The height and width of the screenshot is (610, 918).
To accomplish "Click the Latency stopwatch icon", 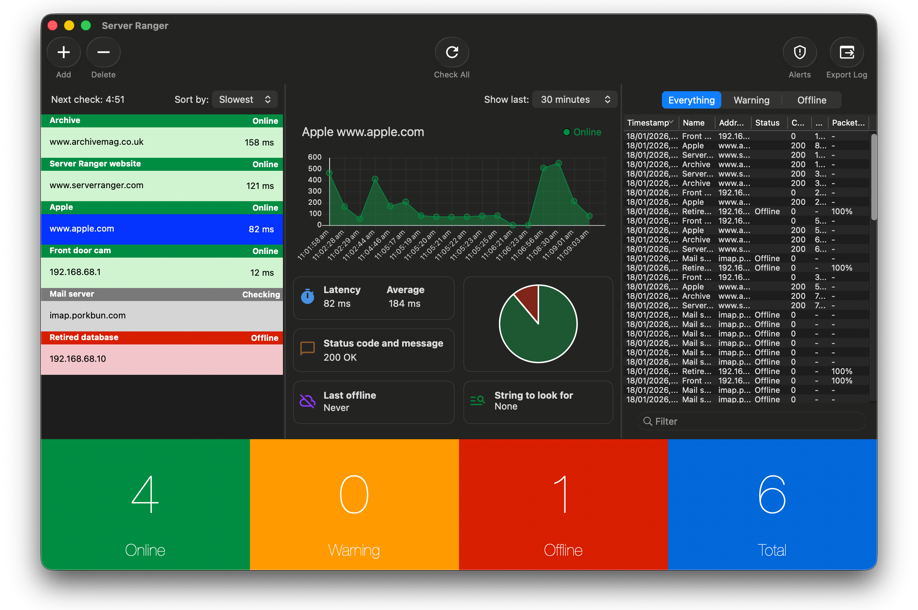I will click(308, 297).
